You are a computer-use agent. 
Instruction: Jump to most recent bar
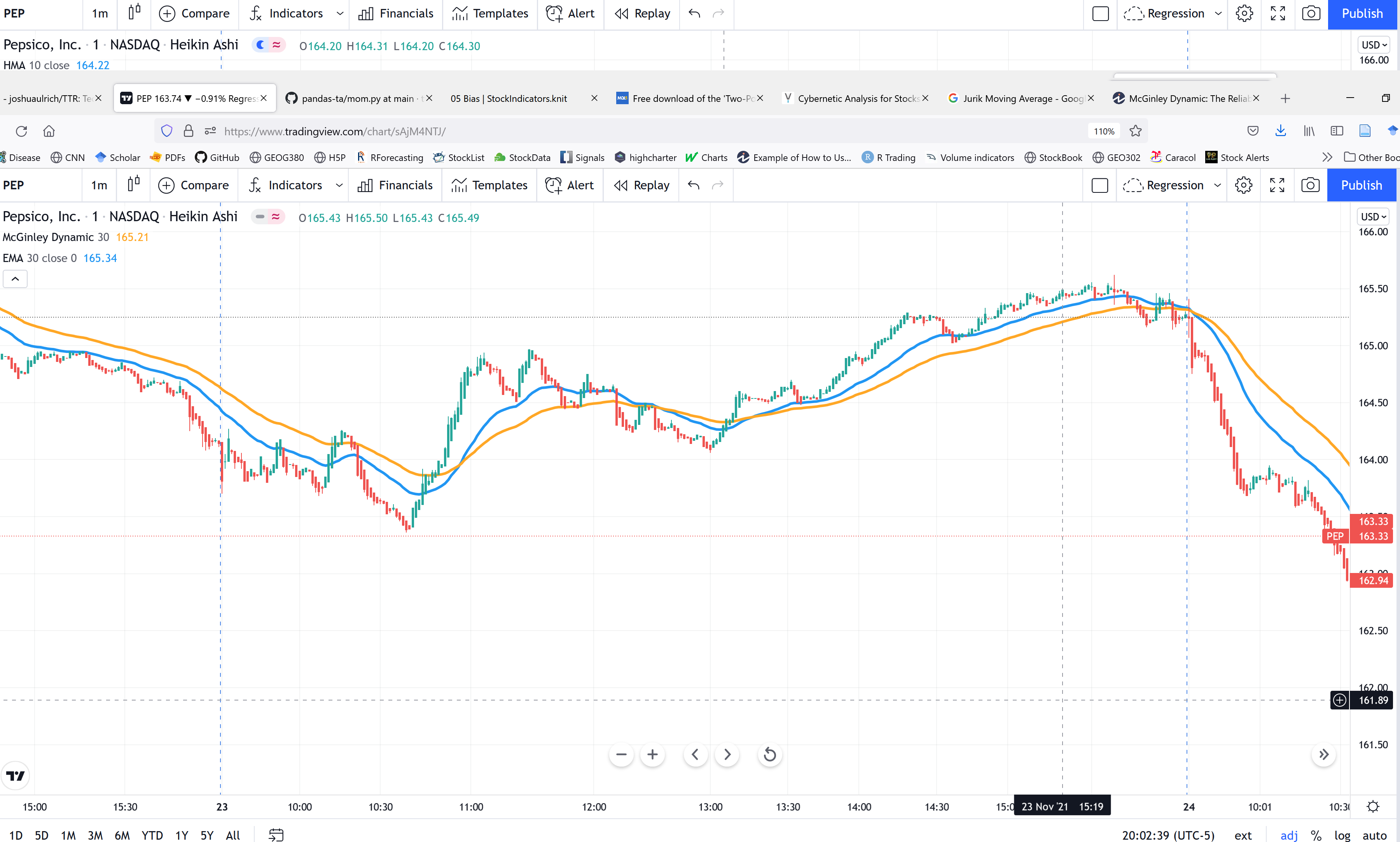tap(1324, 754)
